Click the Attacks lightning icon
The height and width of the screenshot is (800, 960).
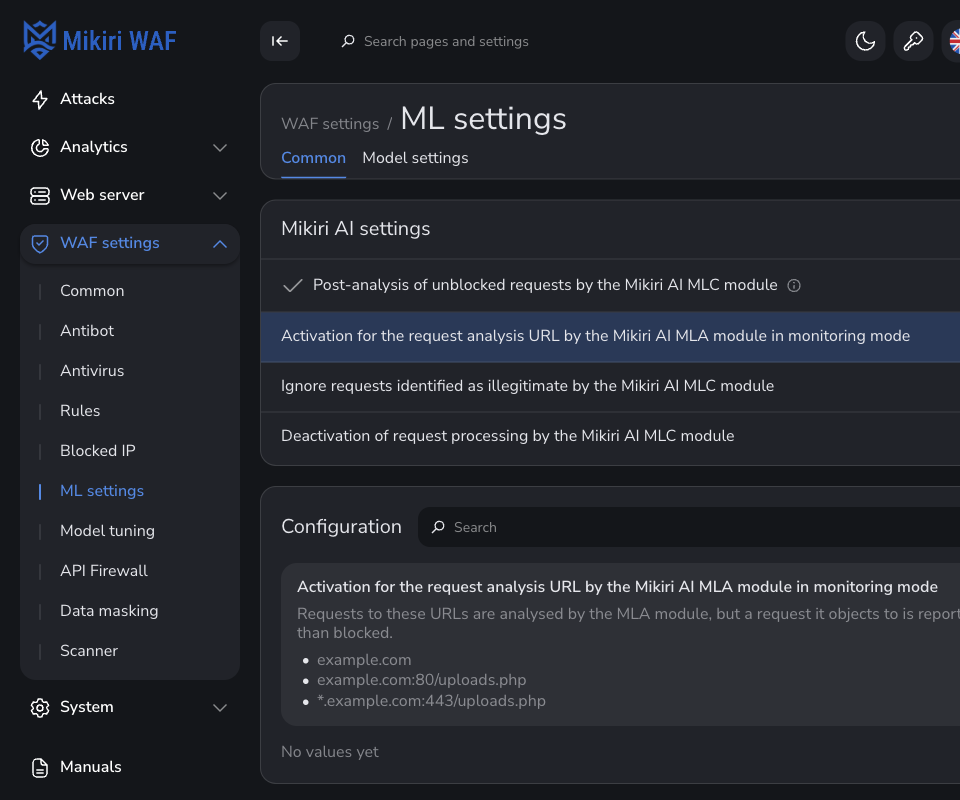point(40,99)
